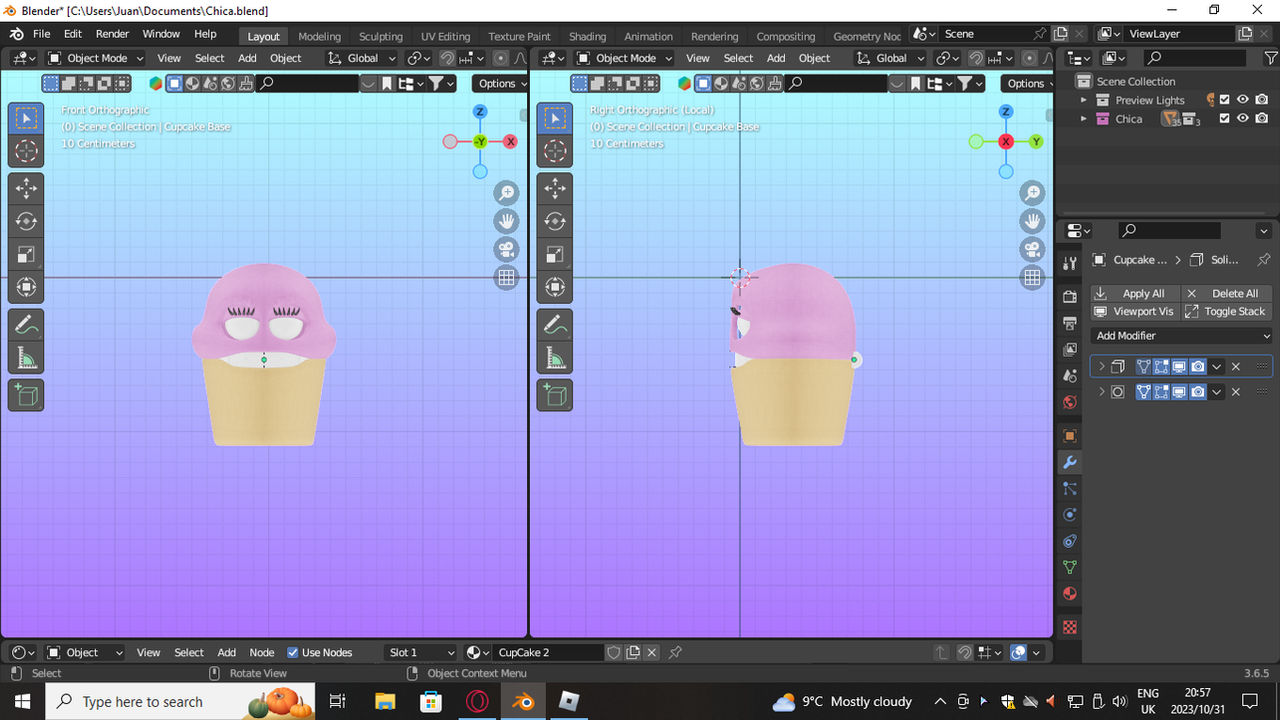Select the Annotate tool in the front viewport
1280x720 pixels.
26,324
